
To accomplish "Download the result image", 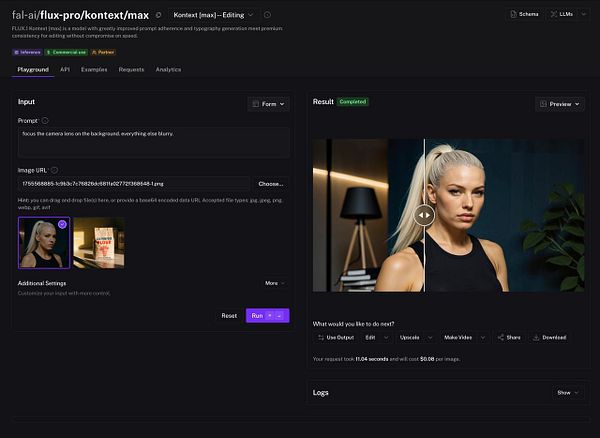I will pyautogui.click(x=549, y=337).
